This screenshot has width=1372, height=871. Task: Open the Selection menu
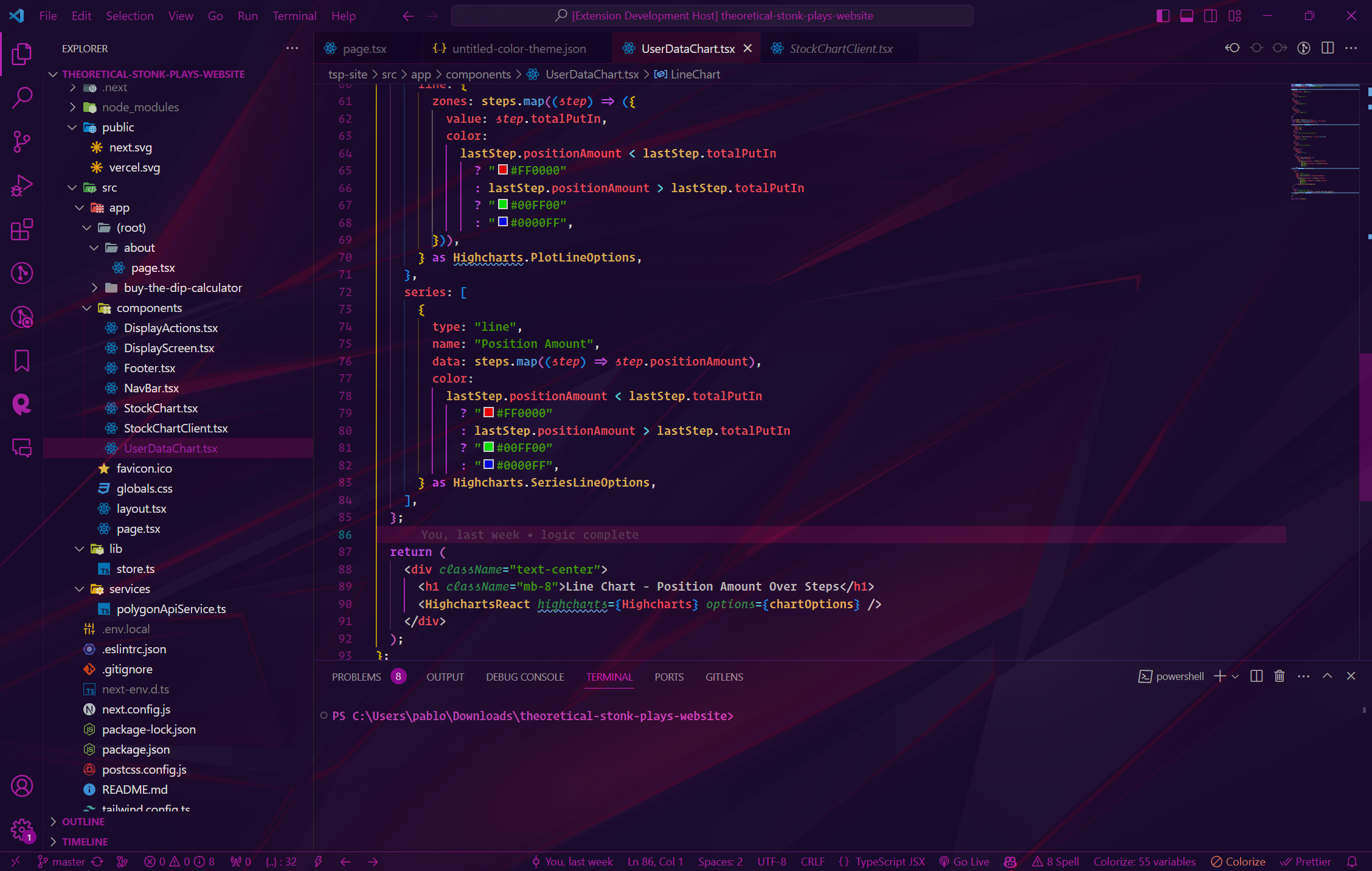pyautogui.click(x=130, y=16)
